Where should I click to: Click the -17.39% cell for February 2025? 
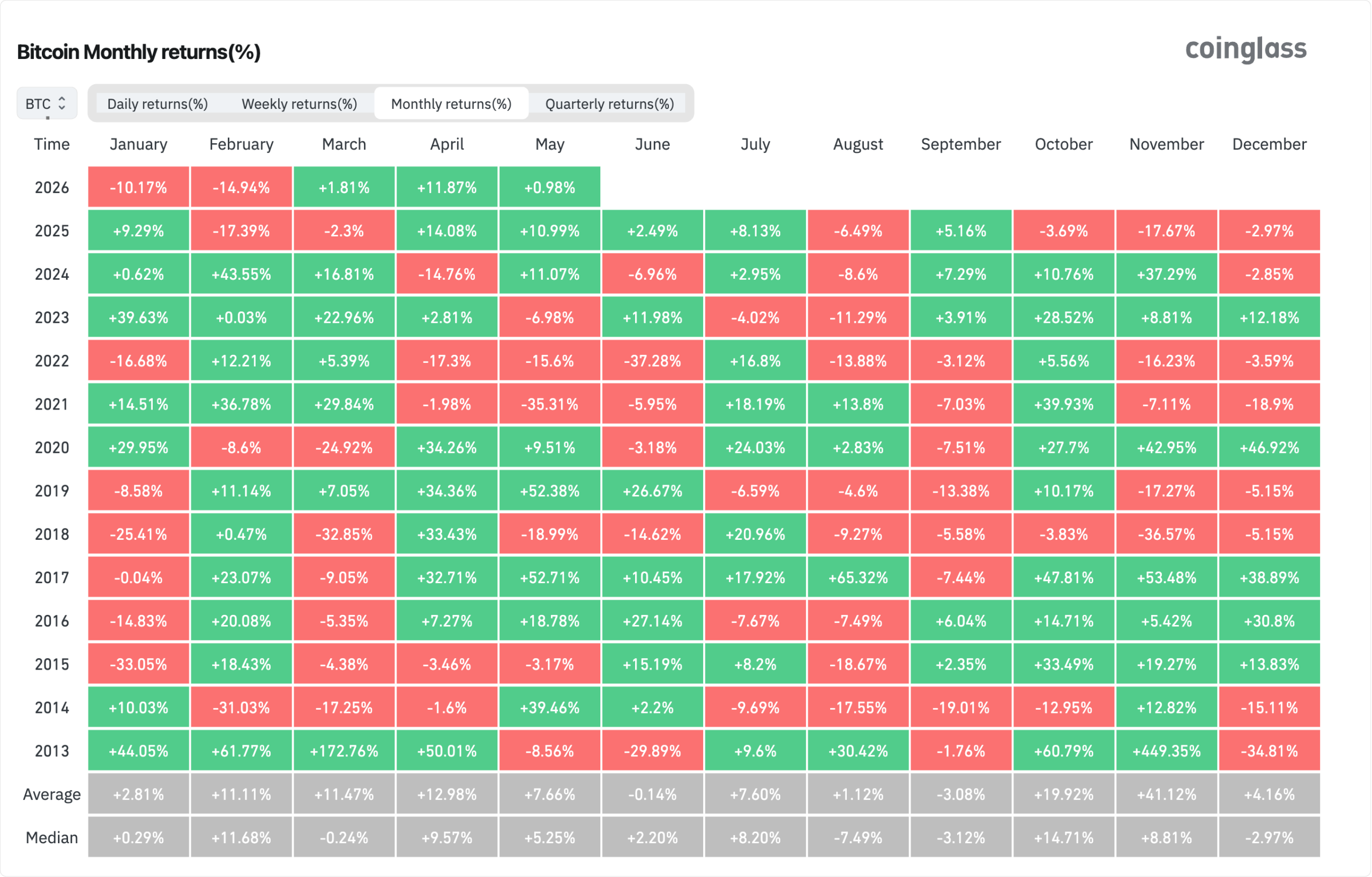pos(242,230)
